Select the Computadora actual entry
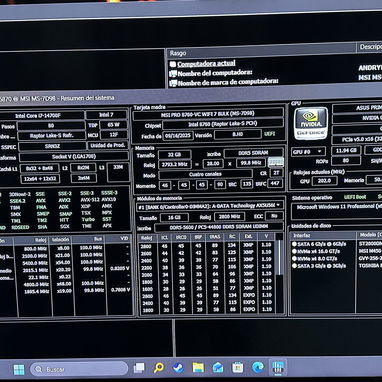 click(x=206, y=63)
